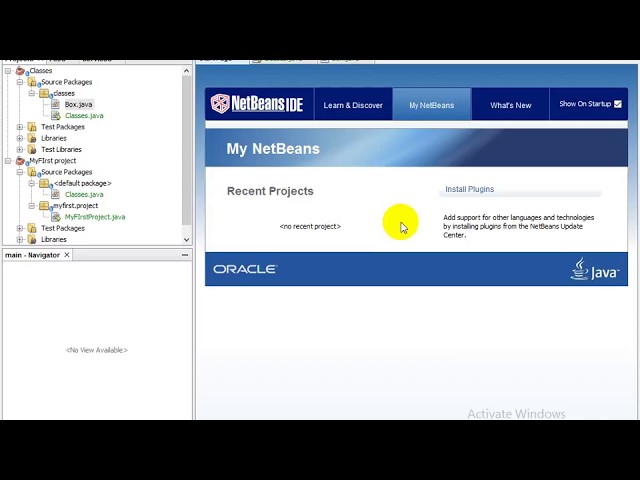Screen dimensions: 640x480
Task: Close the main - Navigator tab
Action: [x=67, y=255]
